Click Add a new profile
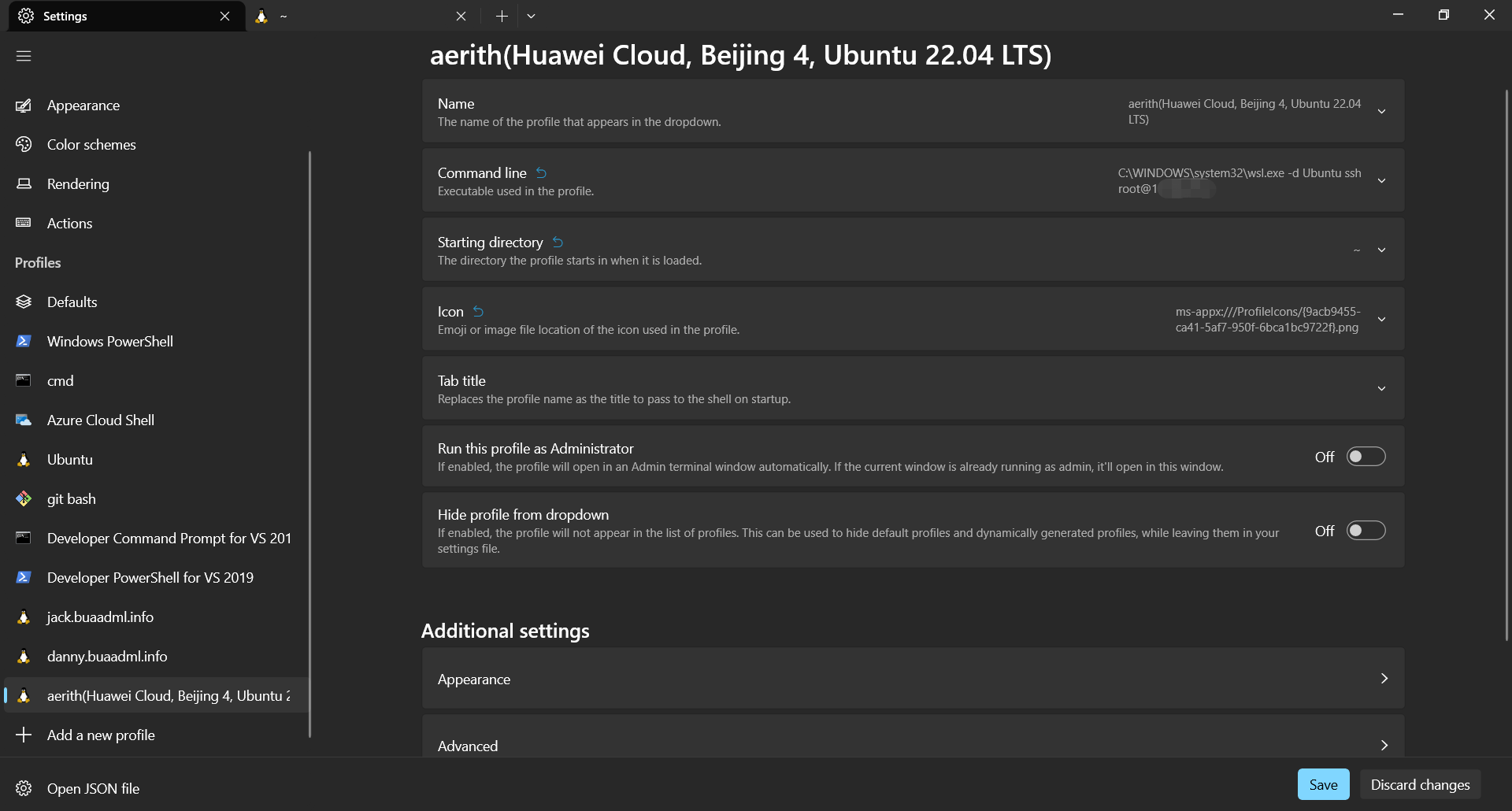This screenshot has height=811, width=1512. coord(156,735)
